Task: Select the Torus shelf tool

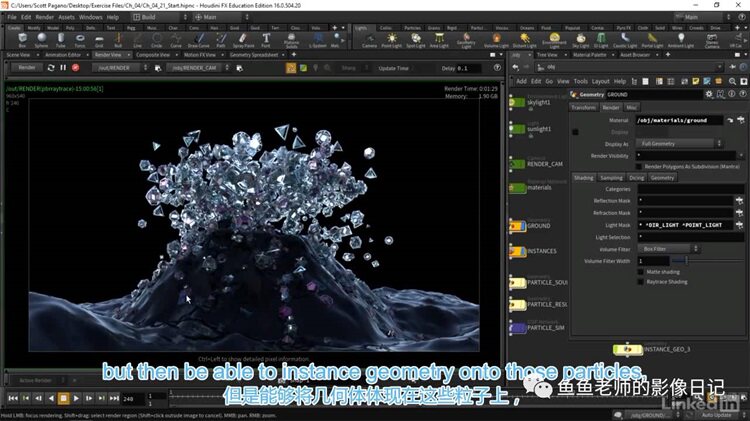Action: 80,40
